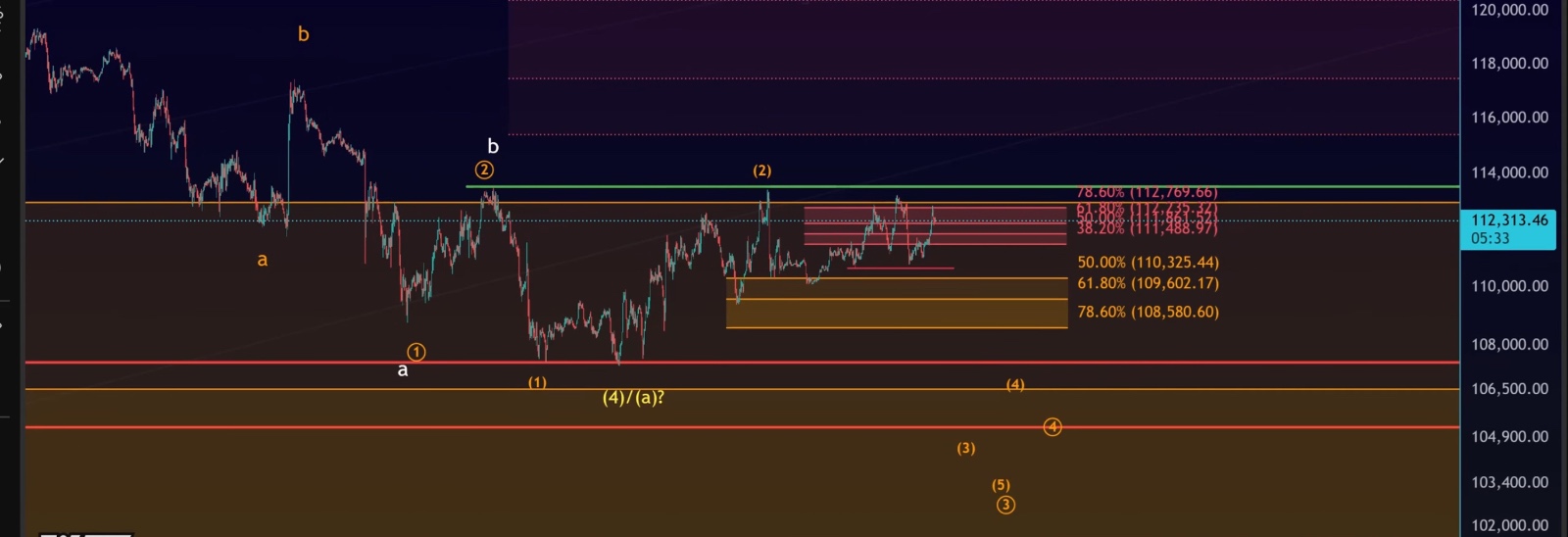Select the circled 3 wave label
The width and height of the screenshot is (1568, 537).
1005,505
